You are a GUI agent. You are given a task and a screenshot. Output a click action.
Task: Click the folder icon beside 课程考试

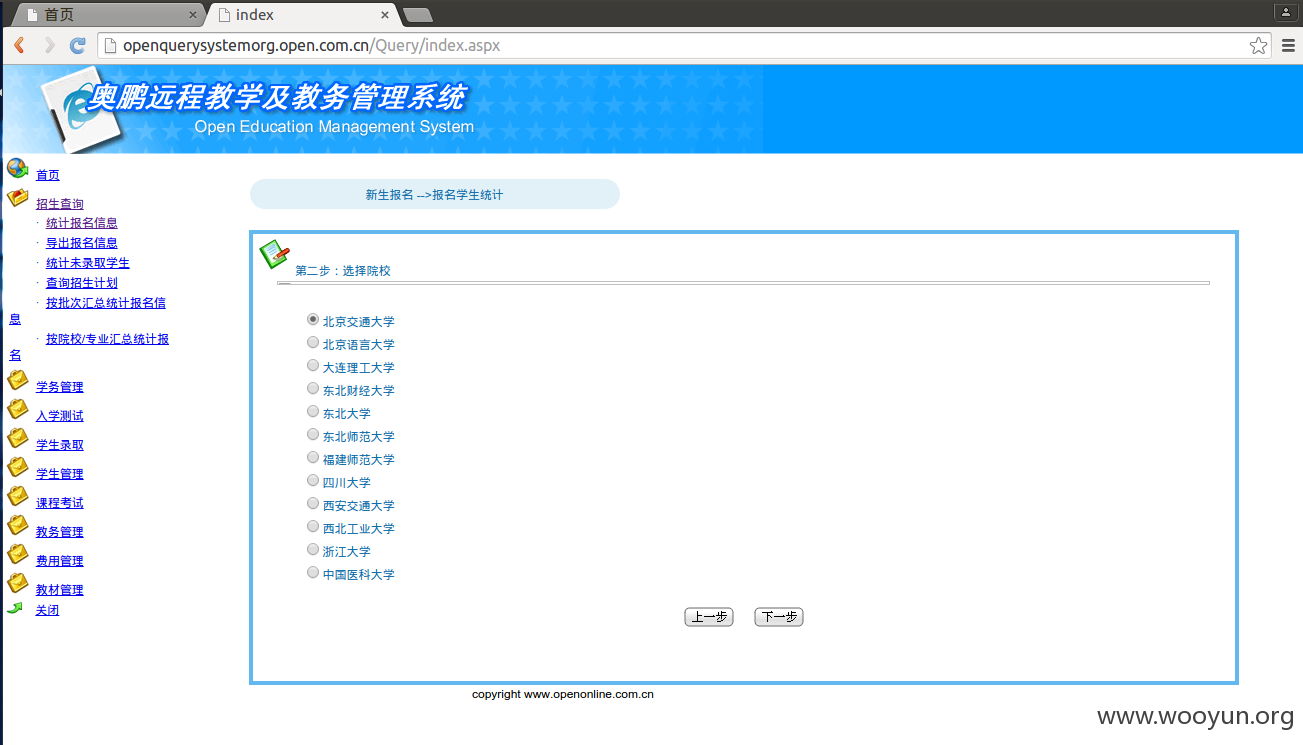tap(17, 496)
